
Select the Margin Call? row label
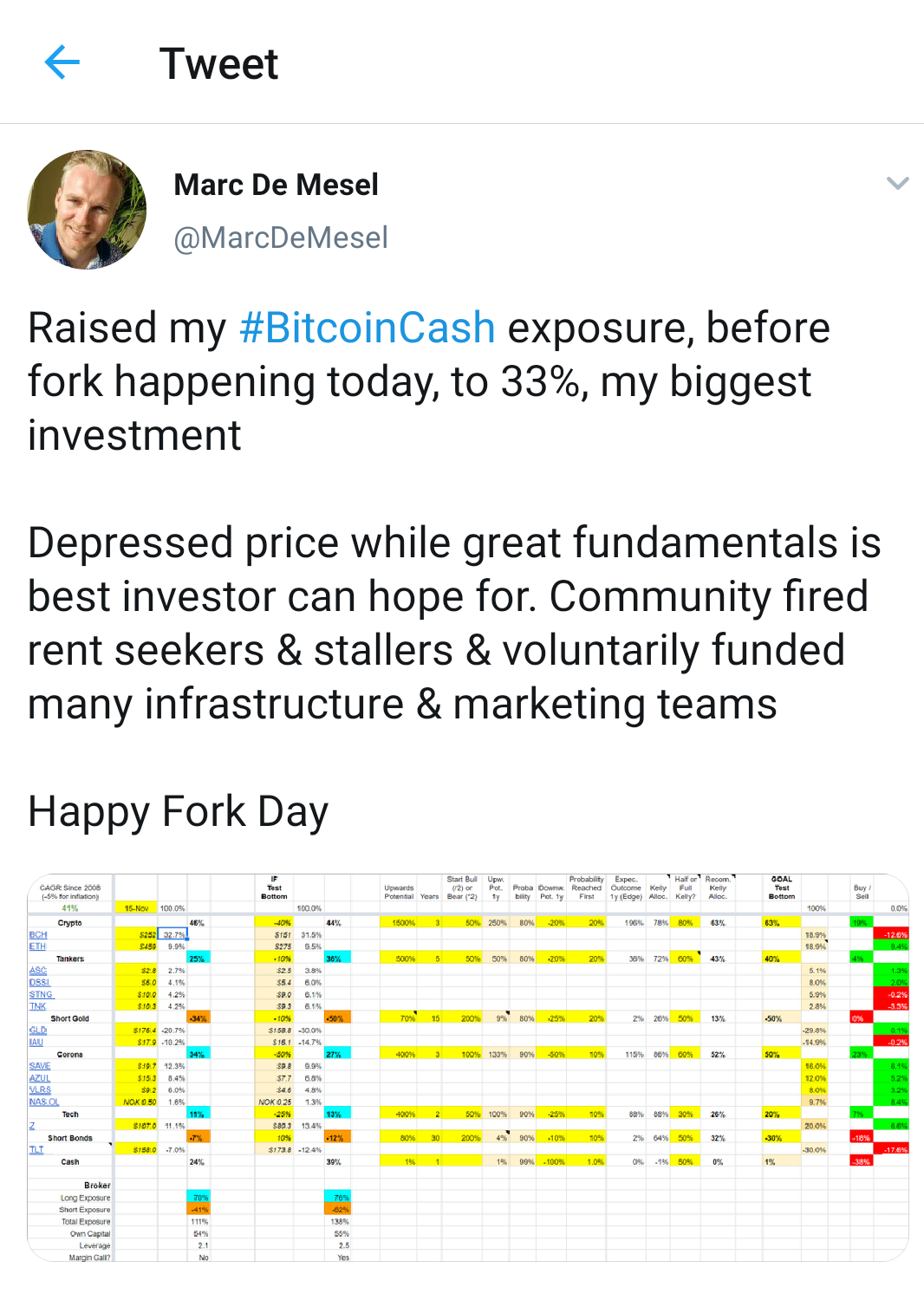click(x=89, y=1258)
